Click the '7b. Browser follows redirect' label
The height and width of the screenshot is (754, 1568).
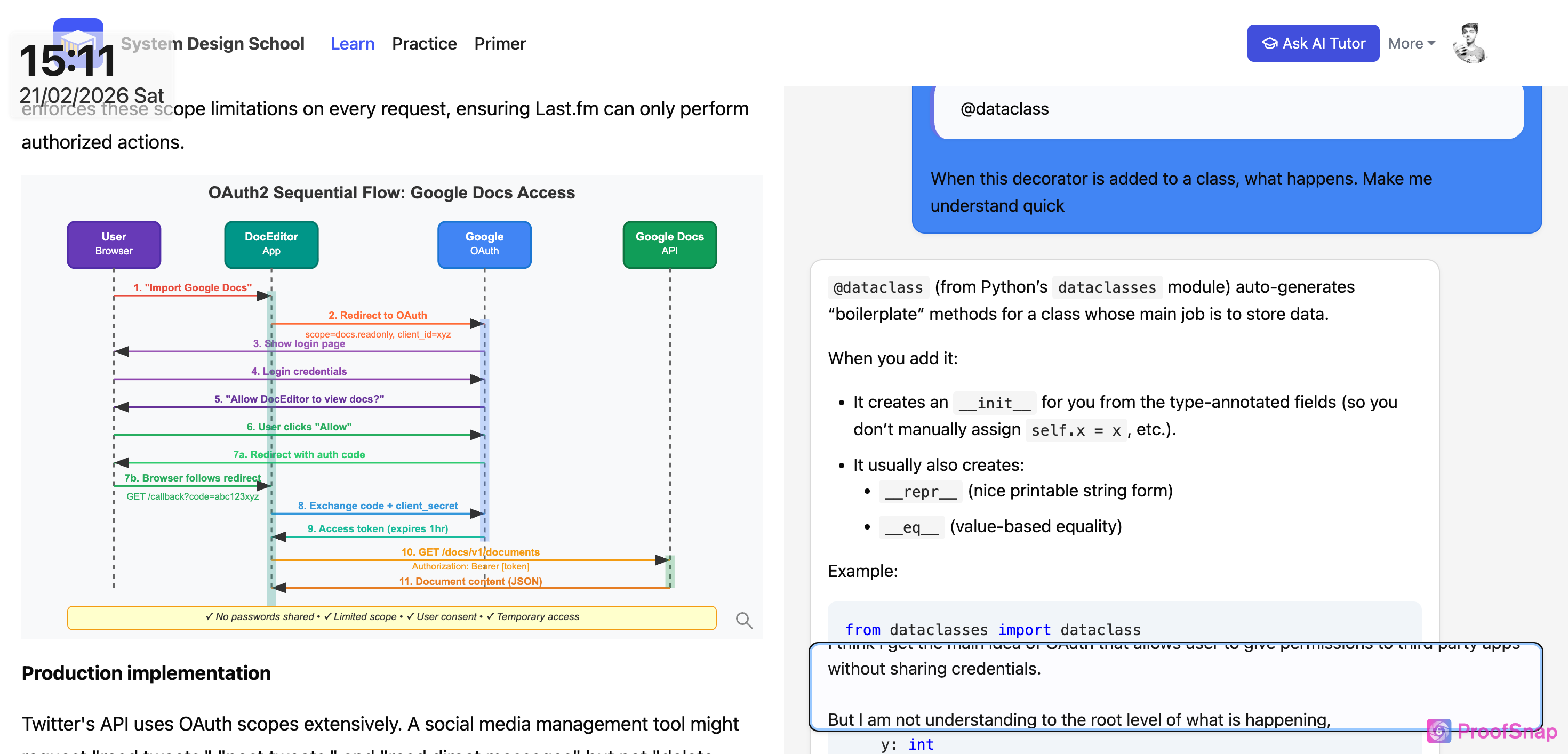point(193,478)
